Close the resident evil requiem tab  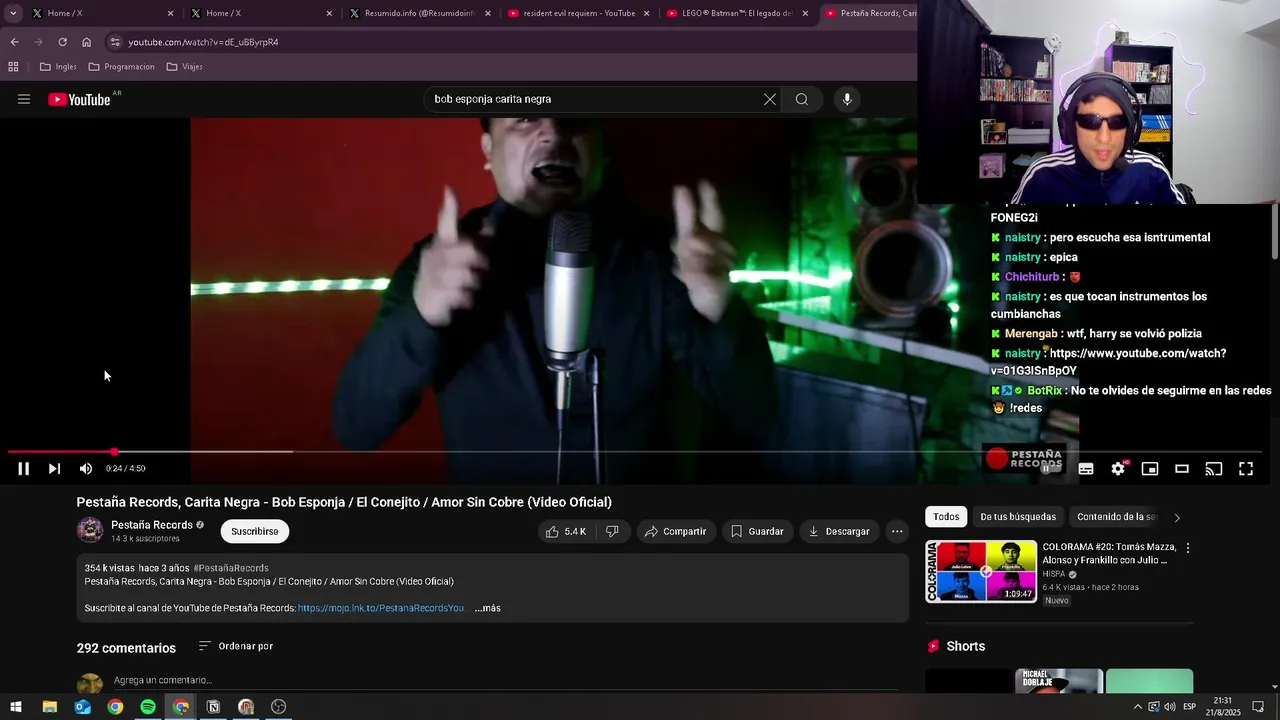point(647,13)
